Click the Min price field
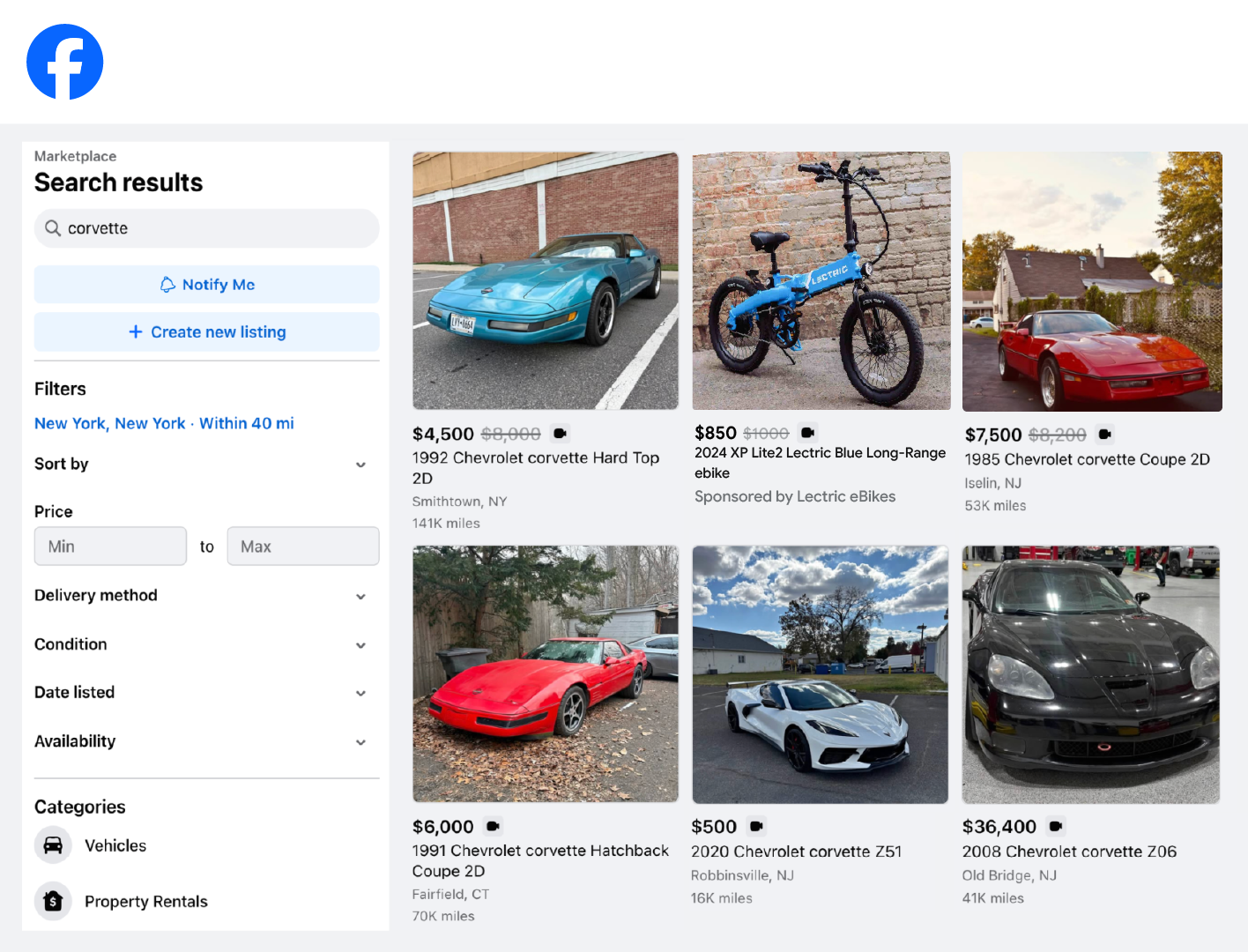This screenshot has height=952, width=1248. 110,547
